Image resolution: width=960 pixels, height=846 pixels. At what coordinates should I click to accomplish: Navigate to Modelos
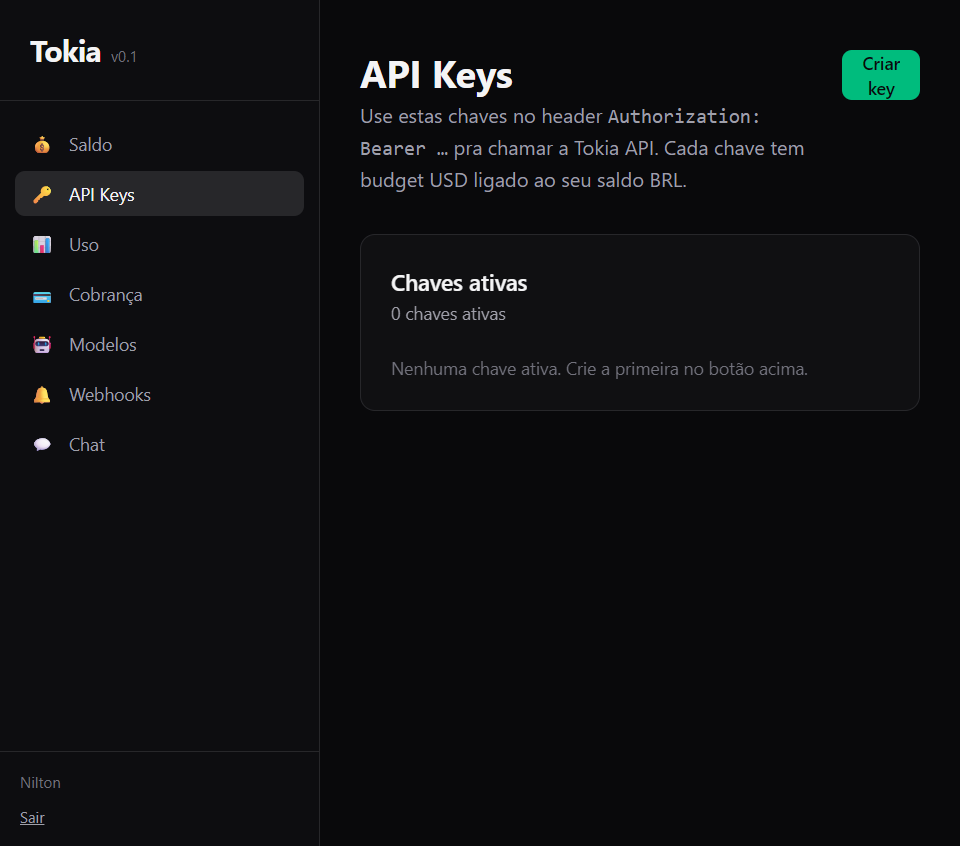point(159,344)
